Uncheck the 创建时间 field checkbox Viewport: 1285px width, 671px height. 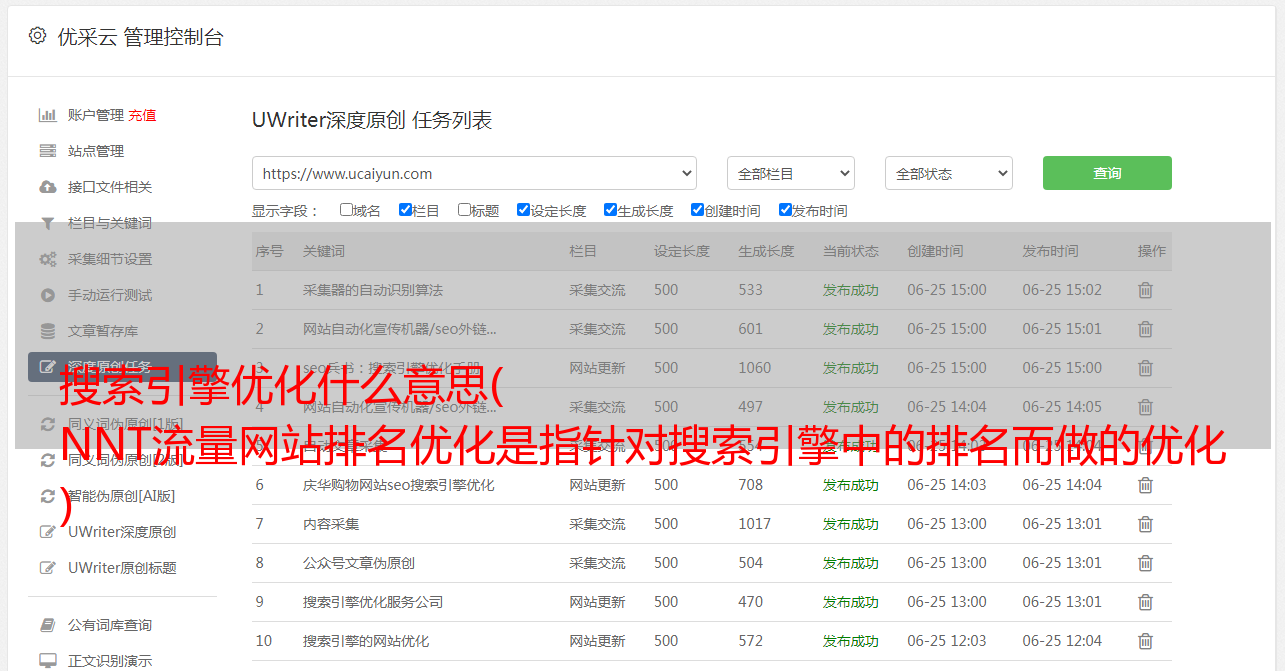pos(697,210)
